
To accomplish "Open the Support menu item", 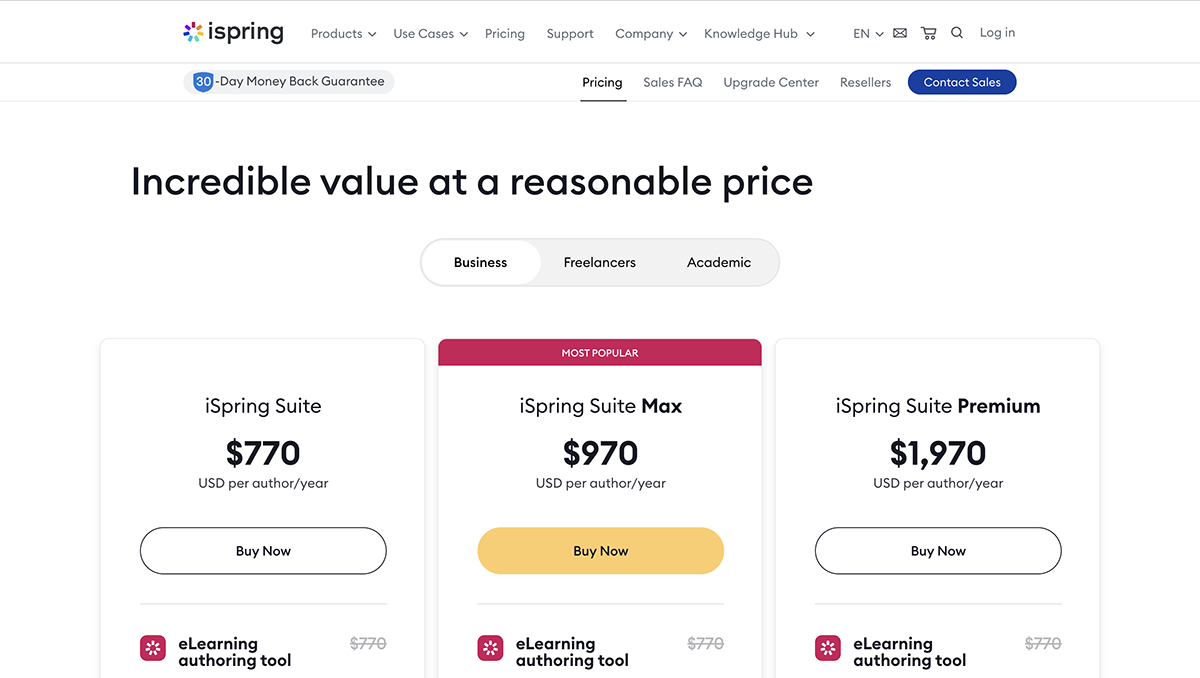I will tap(569, 32).
